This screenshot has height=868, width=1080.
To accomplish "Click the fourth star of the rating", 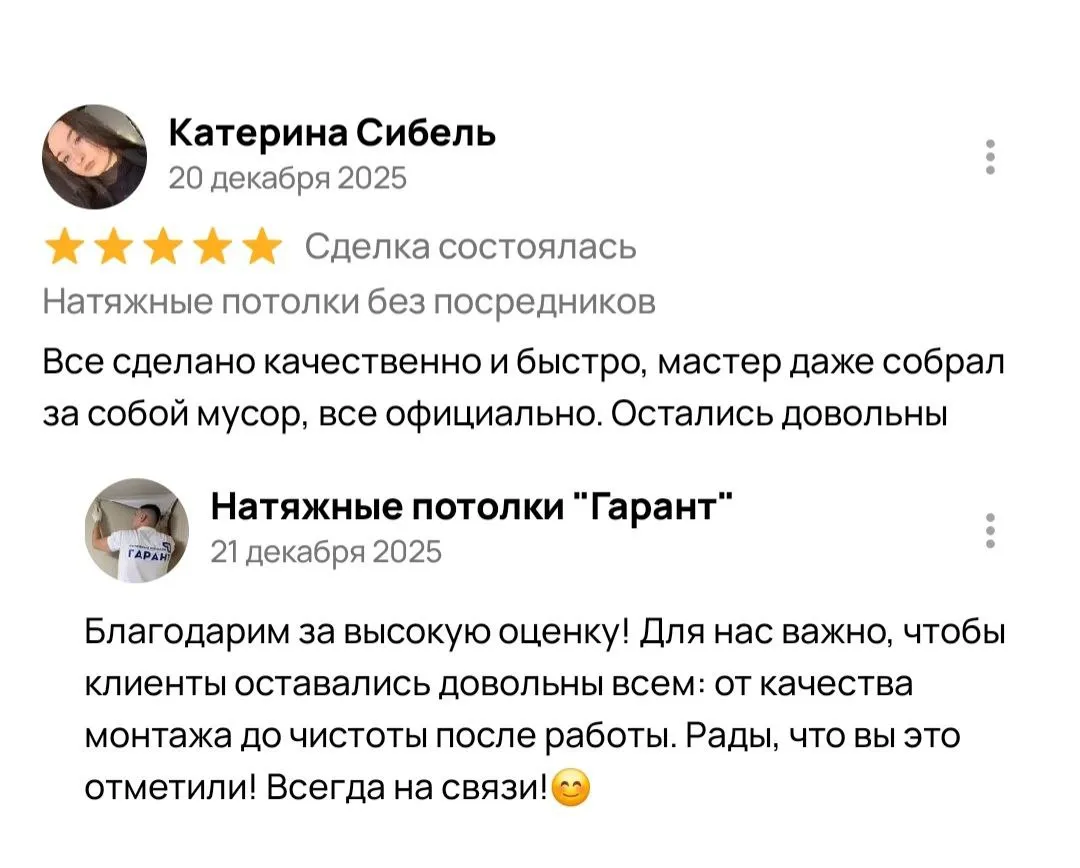I will tap(212, 246).
